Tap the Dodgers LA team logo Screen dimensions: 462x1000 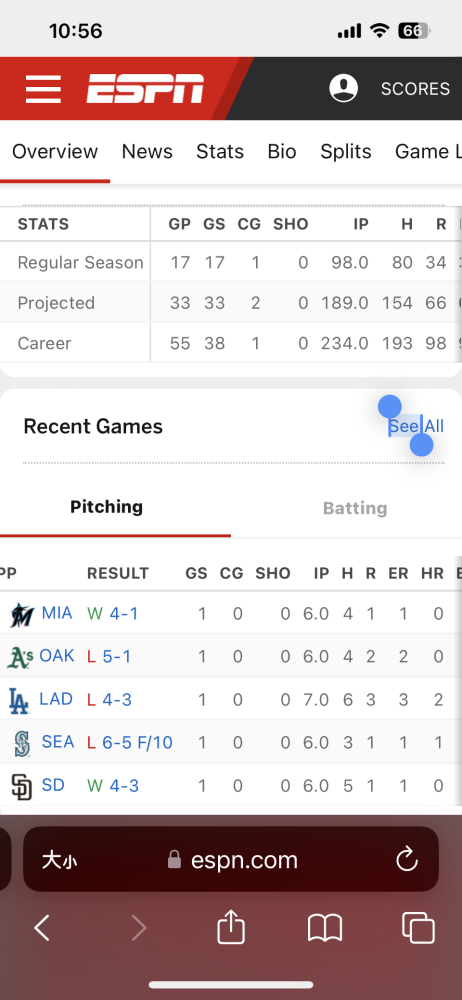pyautogui.click(x=19, y=700)
